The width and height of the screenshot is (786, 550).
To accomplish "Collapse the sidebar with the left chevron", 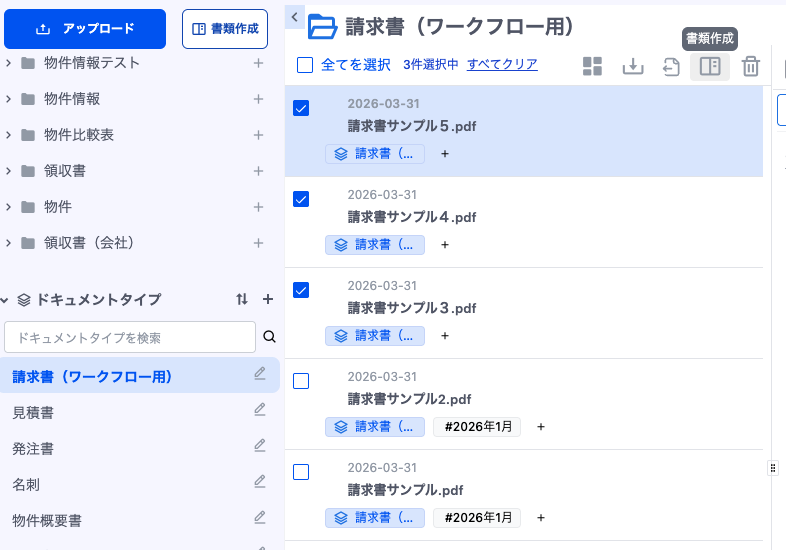I will click(295, 17).
